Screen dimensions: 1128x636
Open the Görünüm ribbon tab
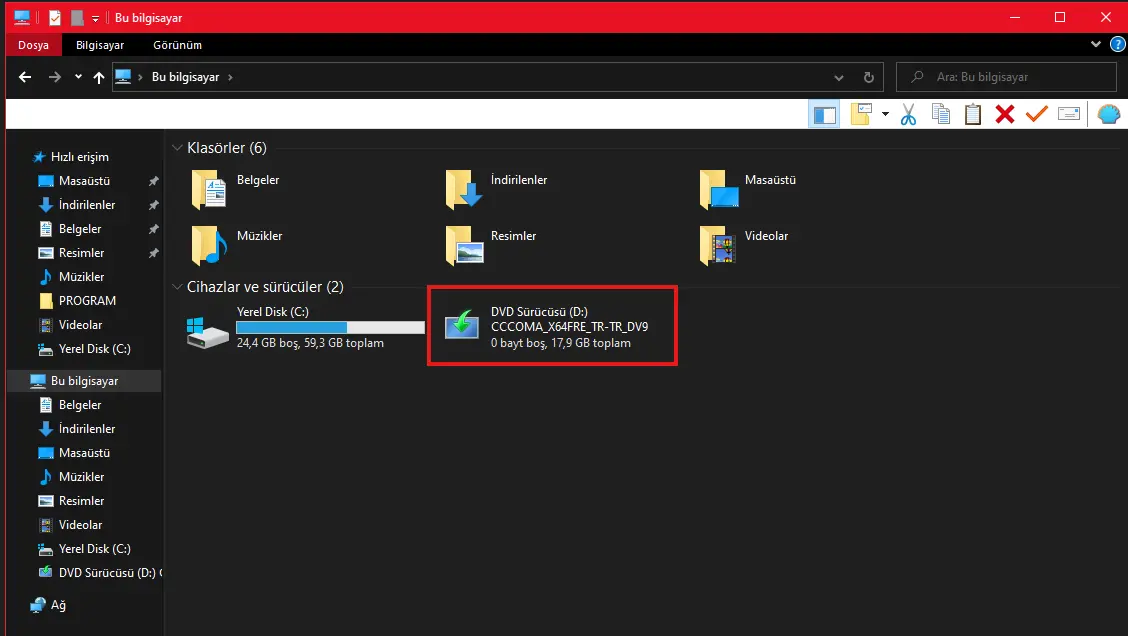click(x=177, y=45)
